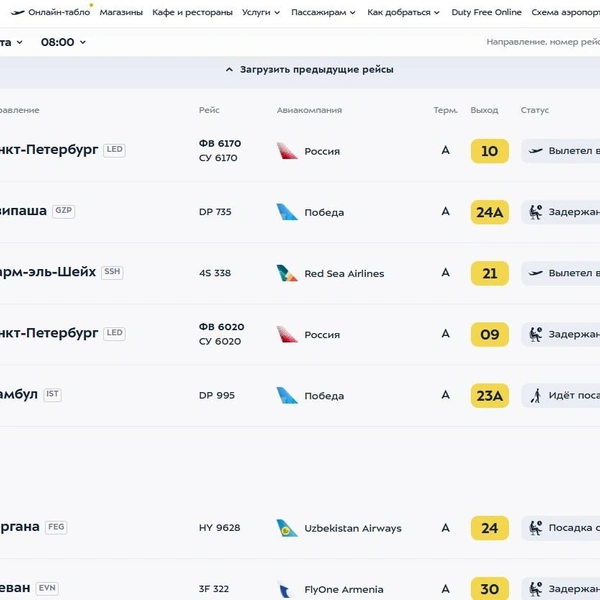Go to Кафе и рестораны section
This screenshot has width=600, height=600.
[x=192, y=13]
